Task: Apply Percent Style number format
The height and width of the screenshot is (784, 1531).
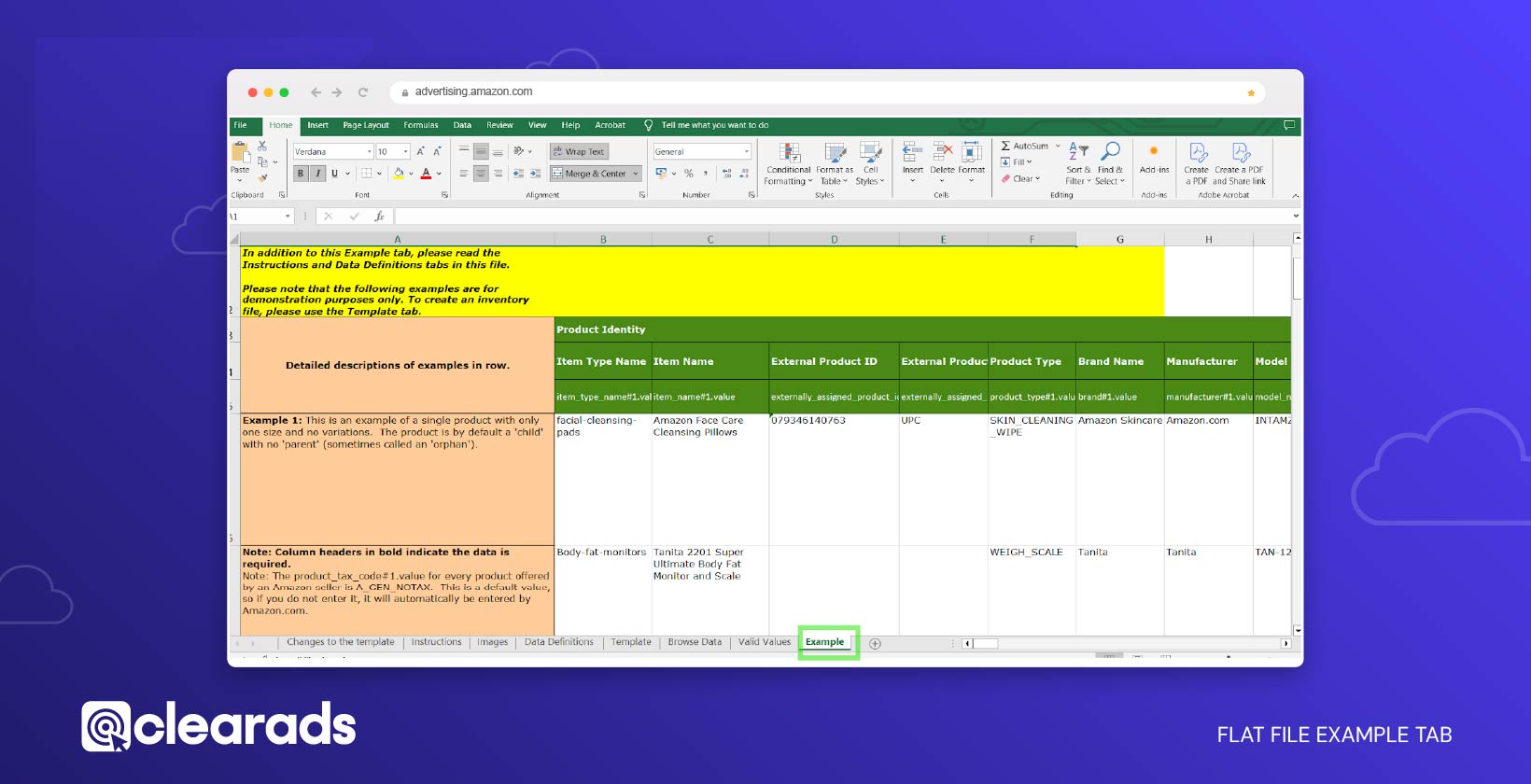Action: (x=689, y=174)
